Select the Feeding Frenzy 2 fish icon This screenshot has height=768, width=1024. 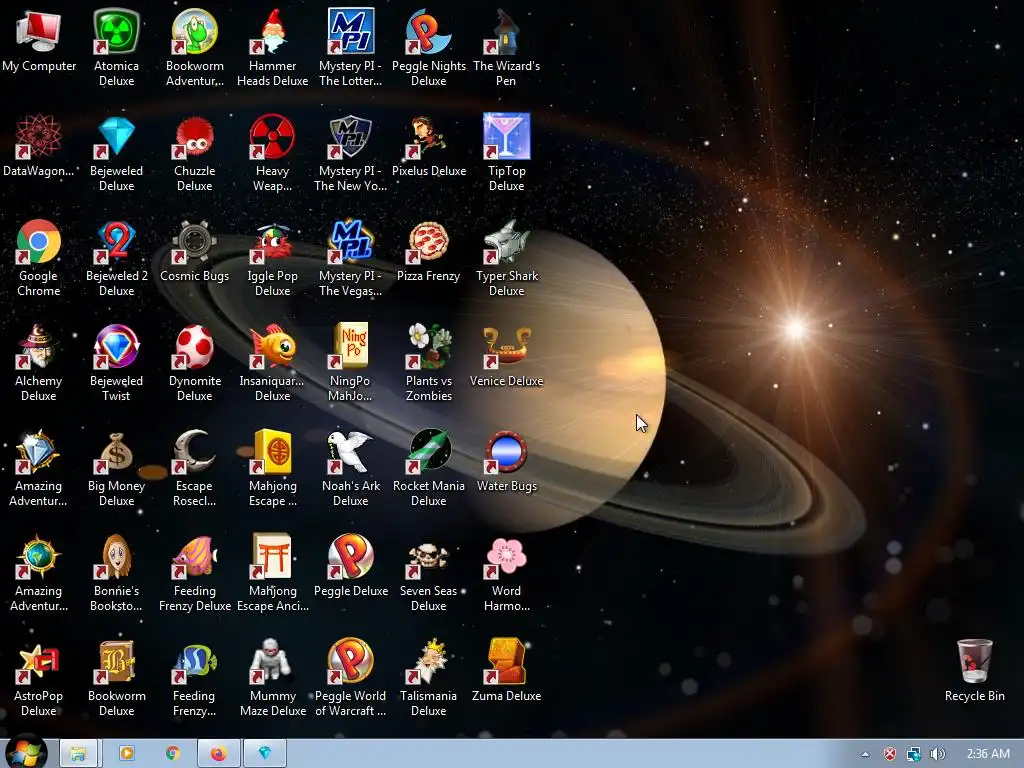click(x=195, y=662)
